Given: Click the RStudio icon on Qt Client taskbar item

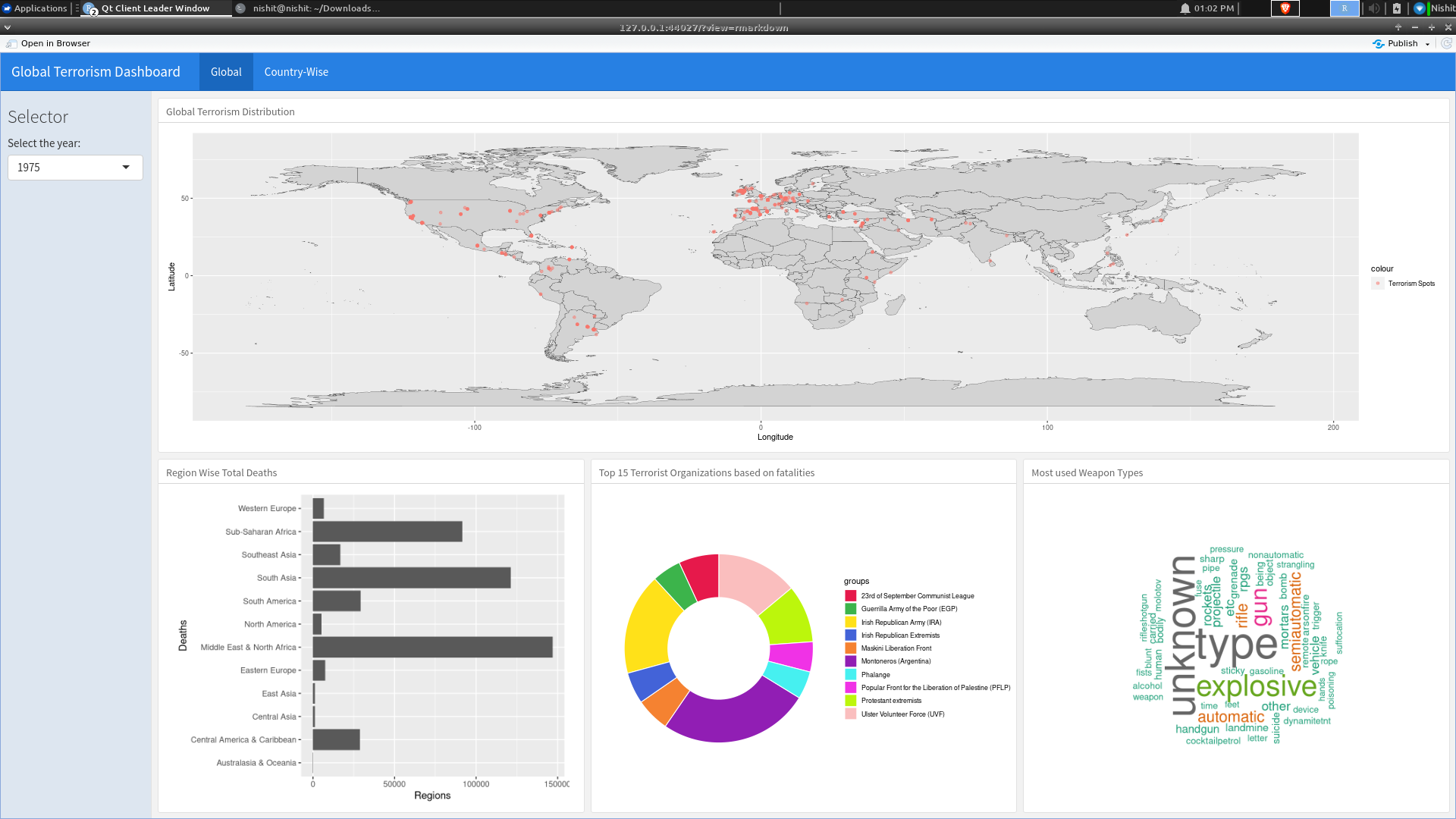Looking at the screenshot, I should 89,8.
